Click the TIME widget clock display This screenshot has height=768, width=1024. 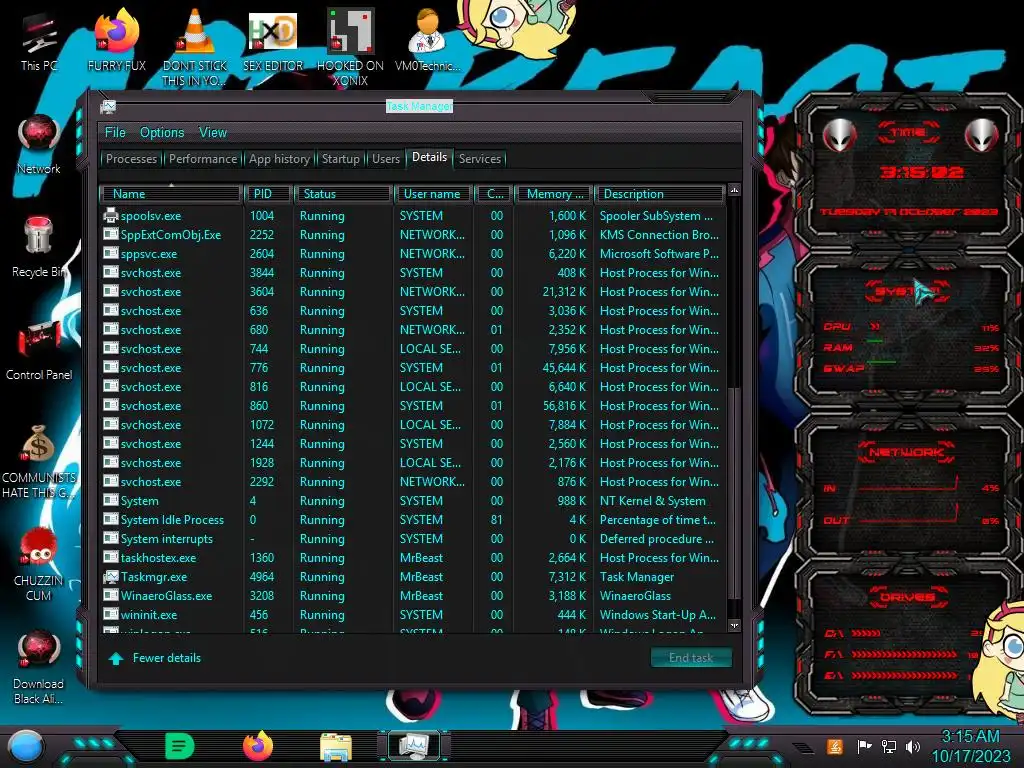pyautogui.click(x=921, y=172)
